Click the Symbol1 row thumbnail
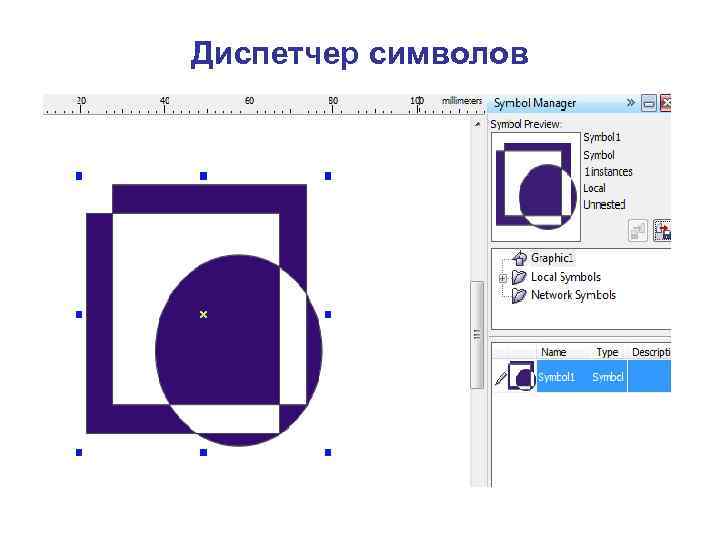 click(x=521, y=376)
